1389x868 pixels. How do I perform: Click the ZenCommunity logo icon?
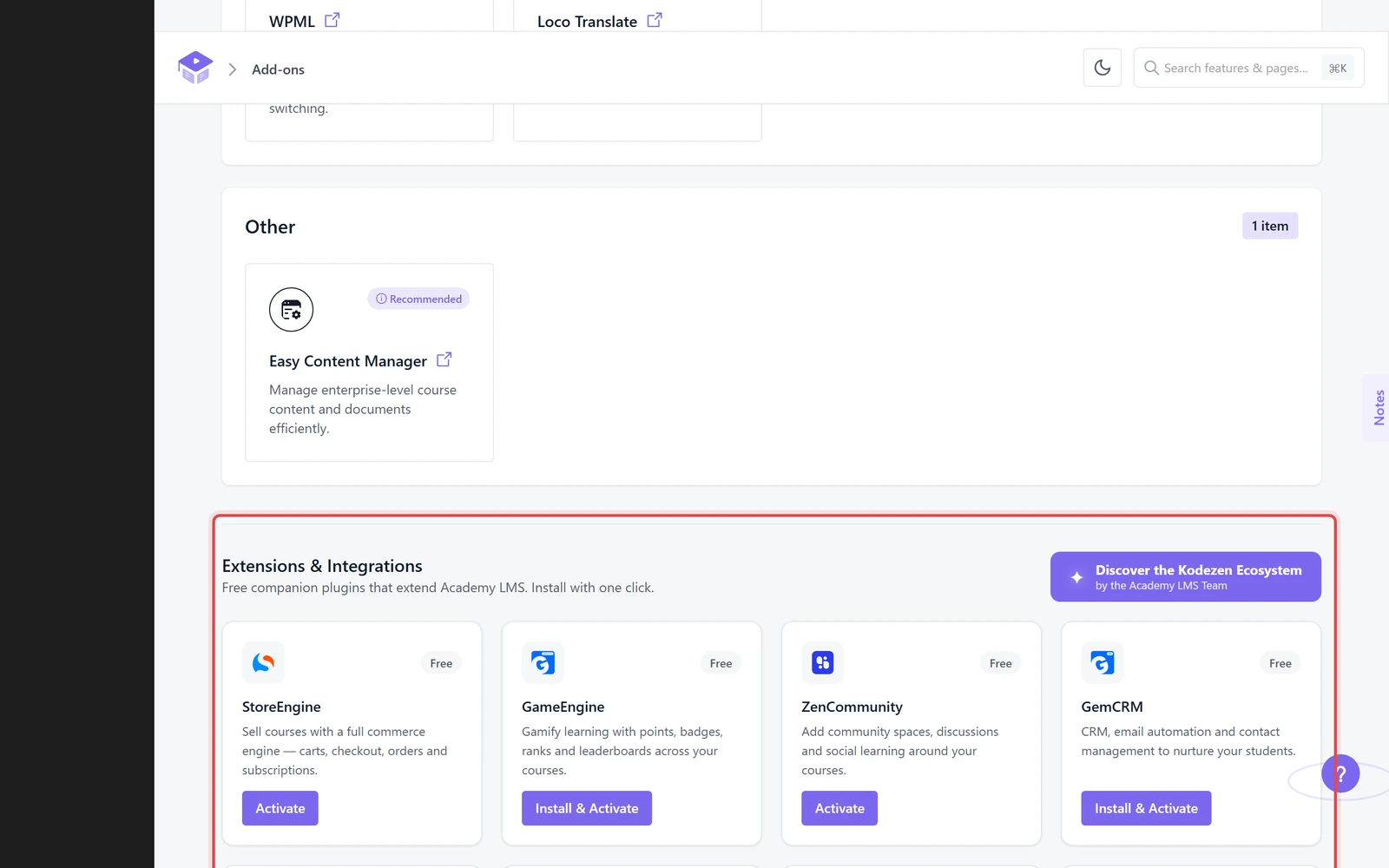tap(822, 663)
